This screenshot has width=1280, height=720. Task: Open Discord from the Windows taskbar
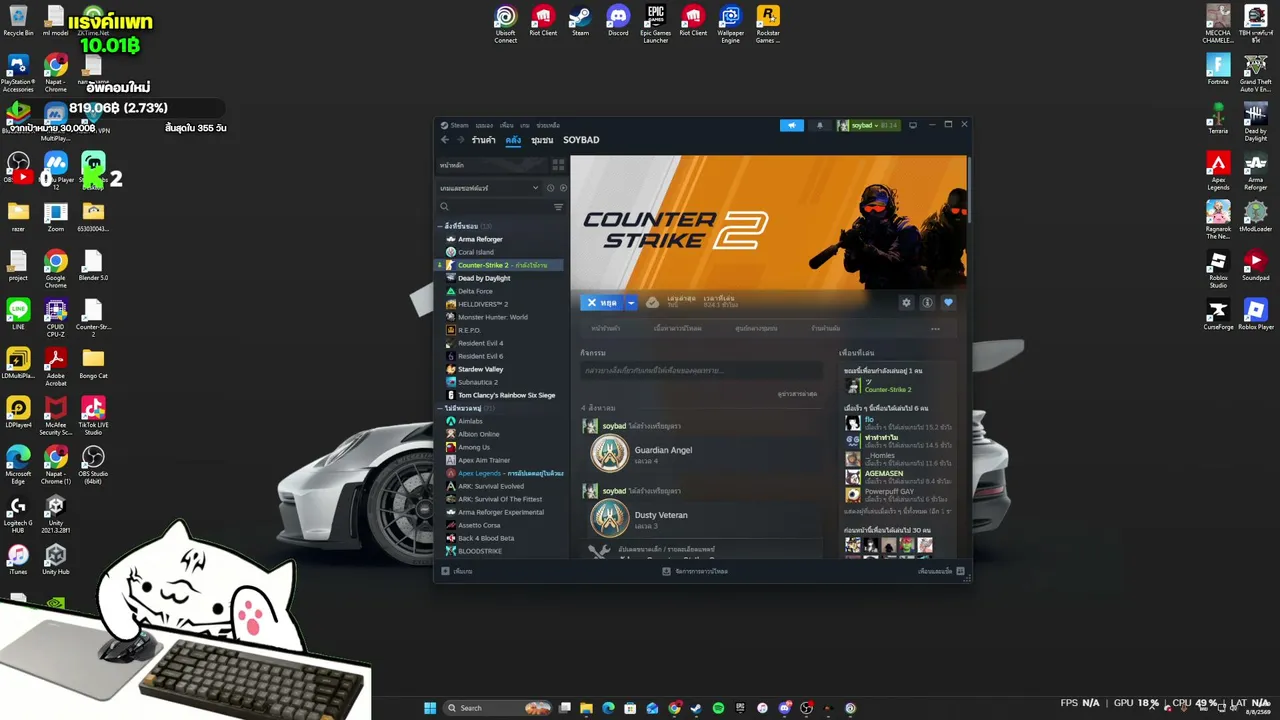click(784, 708)
